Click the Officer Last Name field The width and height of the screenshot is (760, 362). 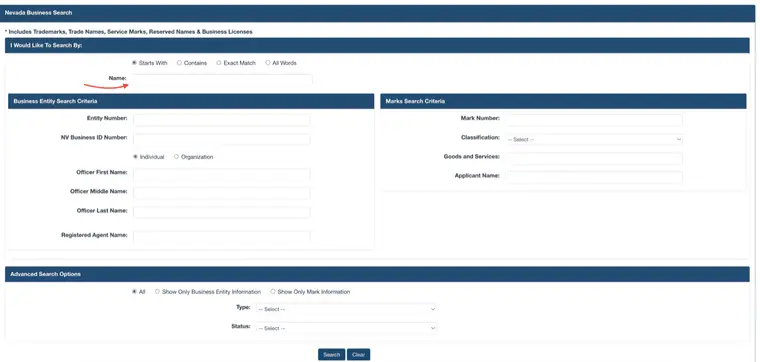(222, 212)
